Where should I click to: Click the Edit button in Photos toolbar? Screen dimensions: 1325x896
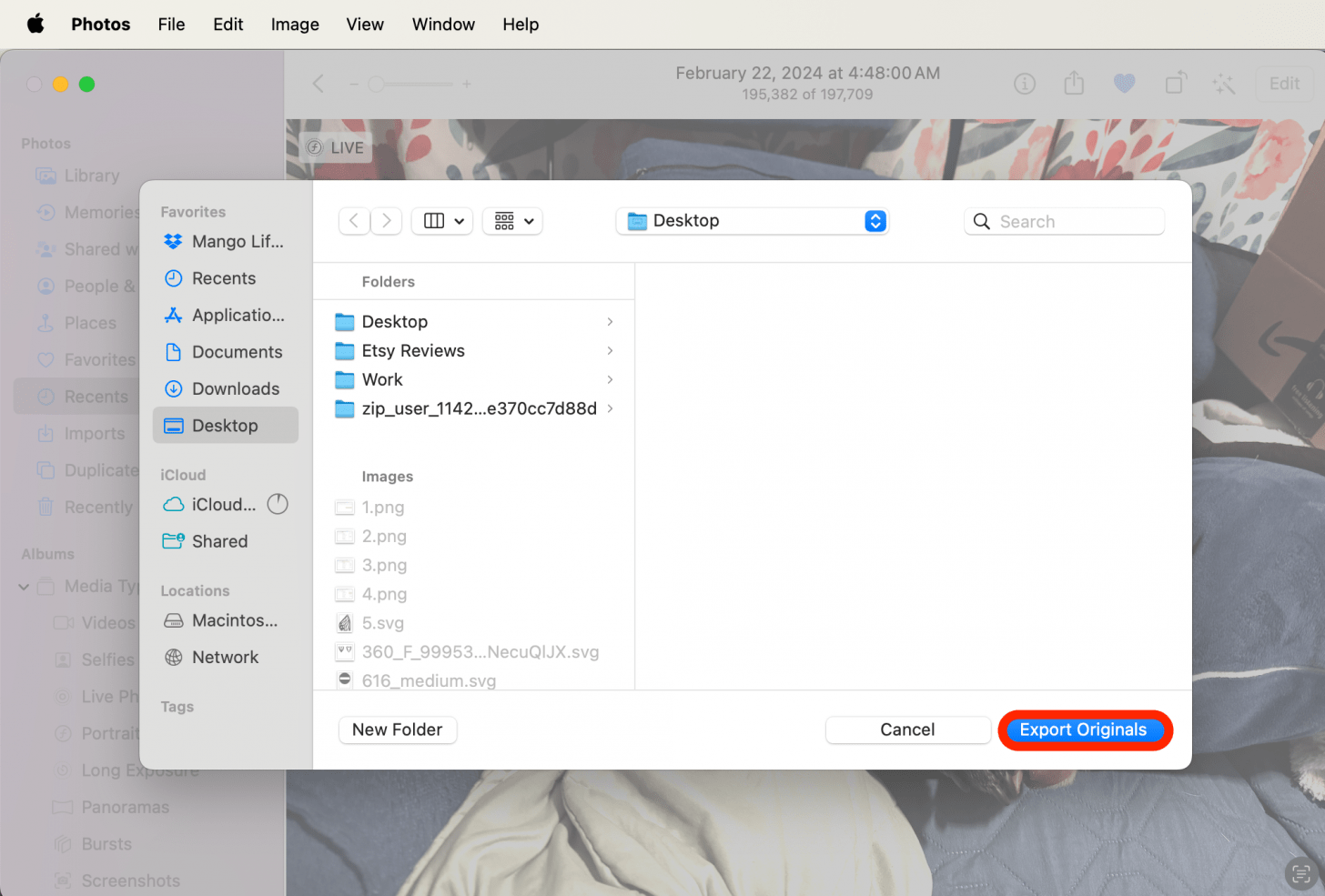coord(1284,84)
